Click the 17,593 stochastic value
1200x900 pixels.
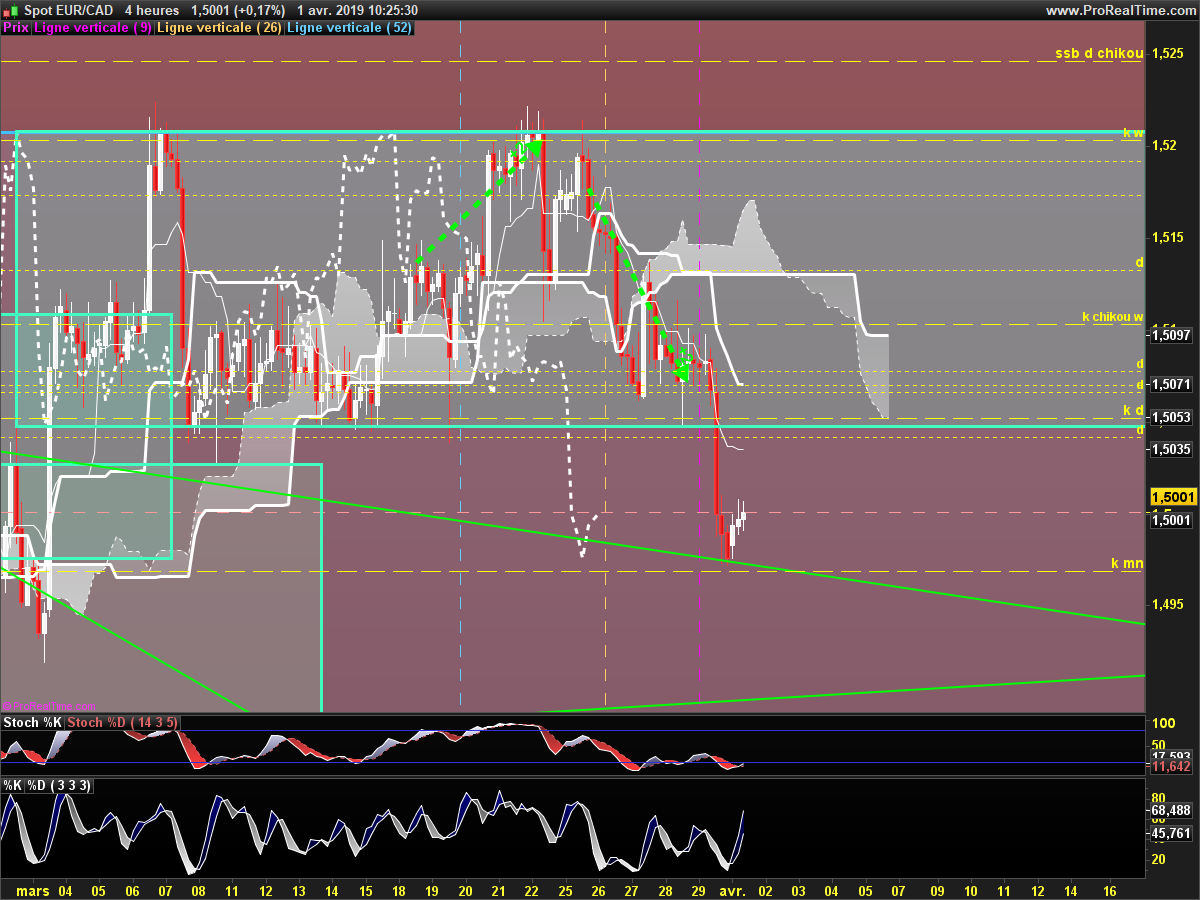(1171, 756)
